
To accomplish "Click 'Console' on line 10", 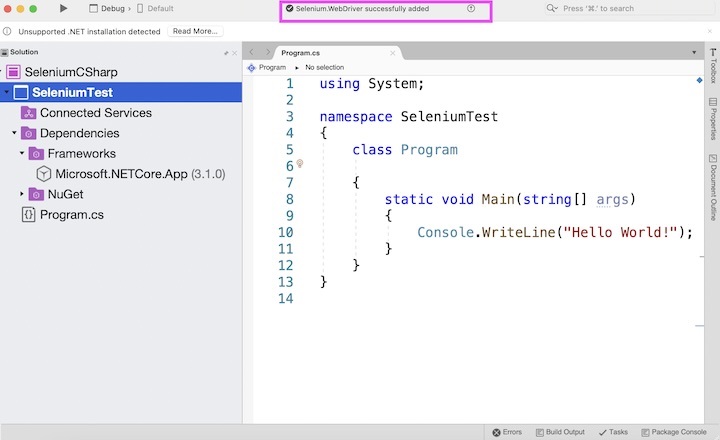I will coord(445,232).
